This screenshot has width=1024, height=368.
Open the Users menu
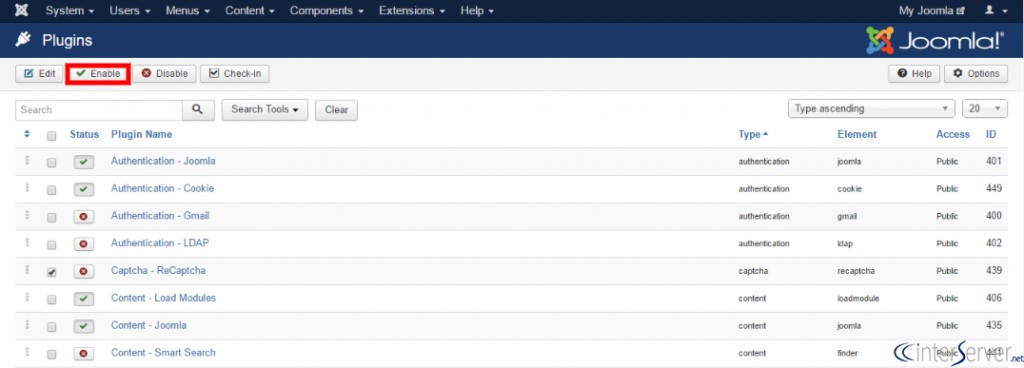[130, 11]
